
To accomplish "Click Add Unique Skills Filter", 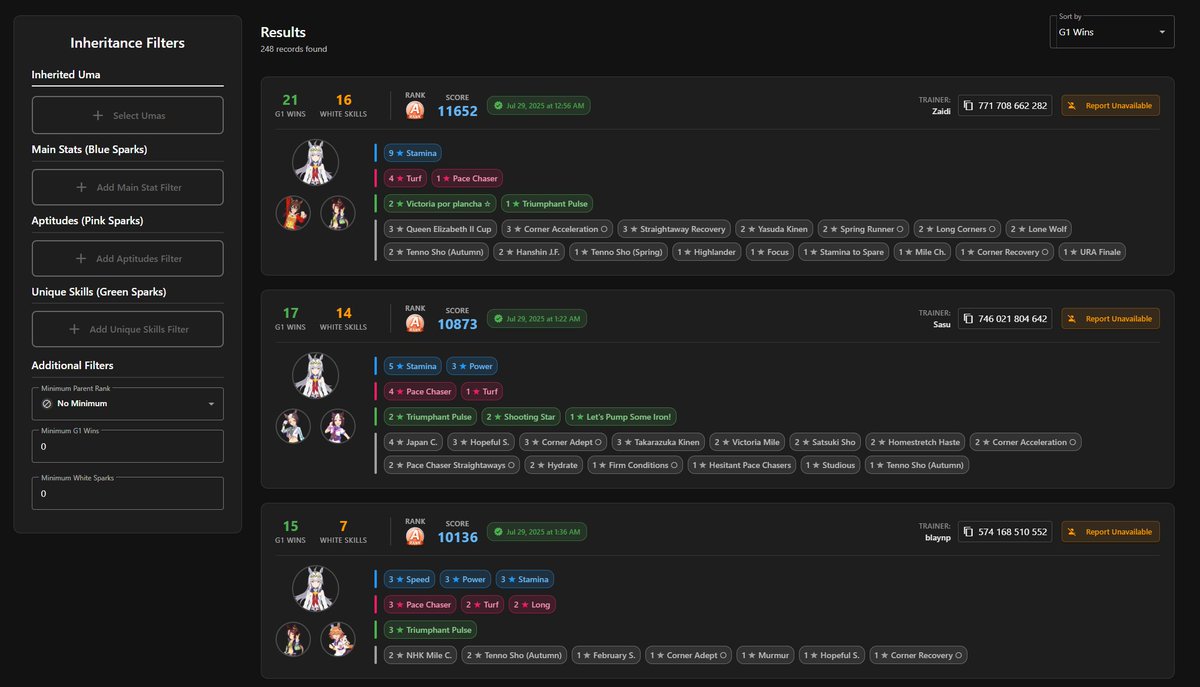I will (x=127, y=329).
